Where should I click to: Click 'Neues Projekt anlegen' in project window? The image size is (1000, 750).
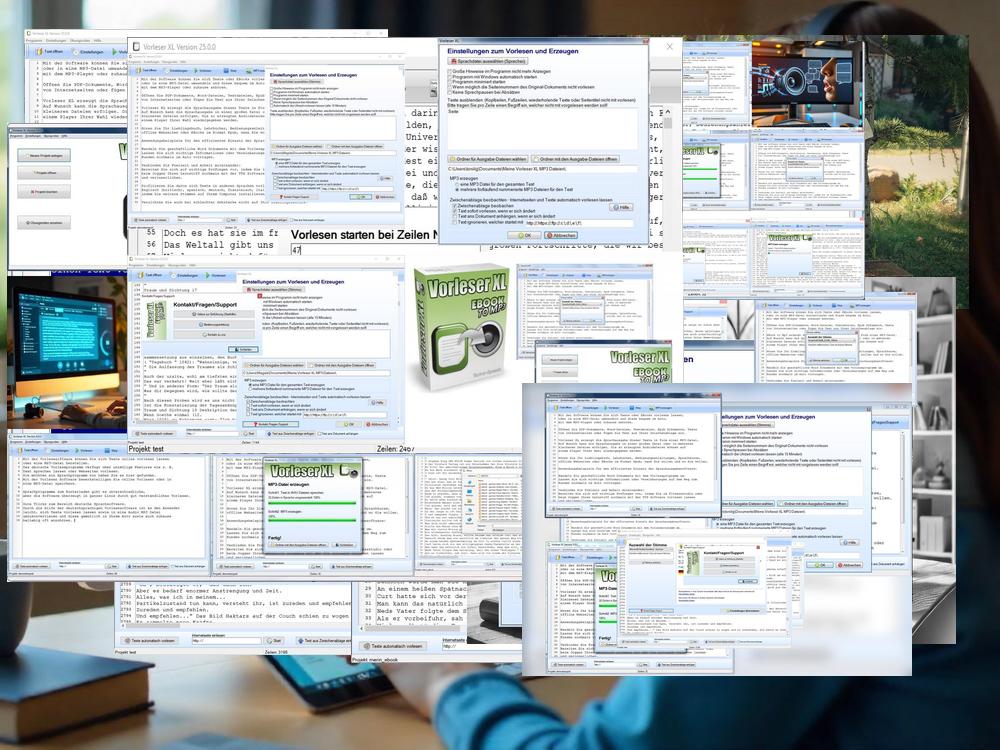click(44, 155)
